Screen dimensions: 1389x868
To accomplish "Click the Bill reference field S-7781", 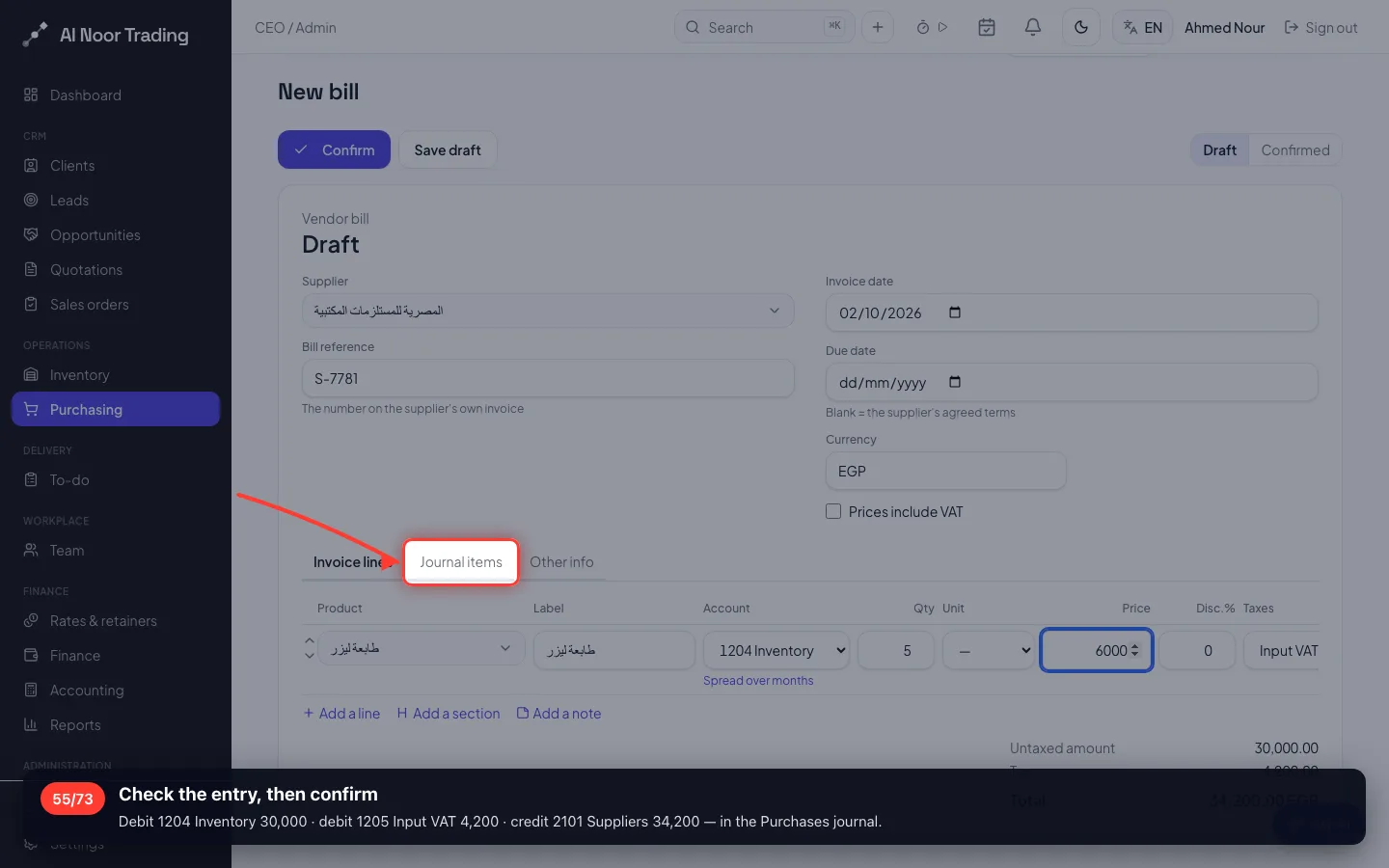I will tap(548, 378).
